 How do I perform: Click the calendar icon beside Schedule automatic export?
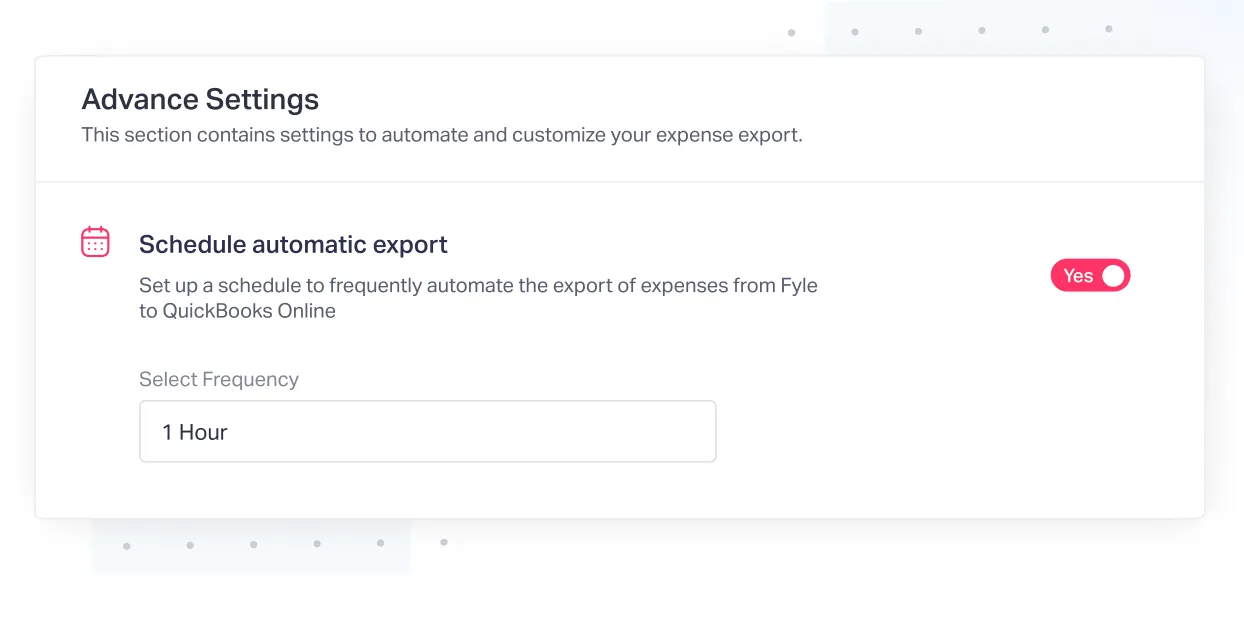pos(95,242)
